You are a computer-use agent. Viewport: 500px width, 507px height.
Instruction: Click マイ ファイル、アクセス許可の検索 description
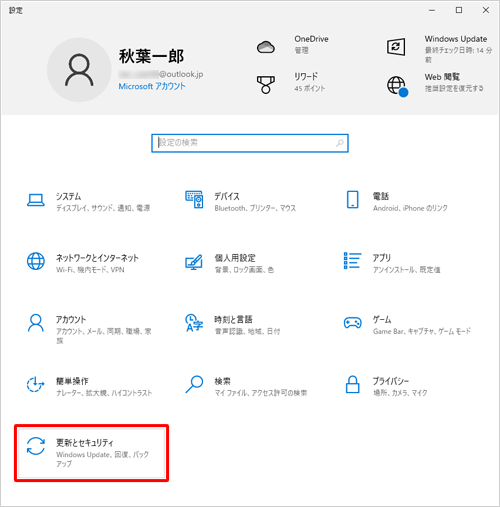[x=261, y=393]
